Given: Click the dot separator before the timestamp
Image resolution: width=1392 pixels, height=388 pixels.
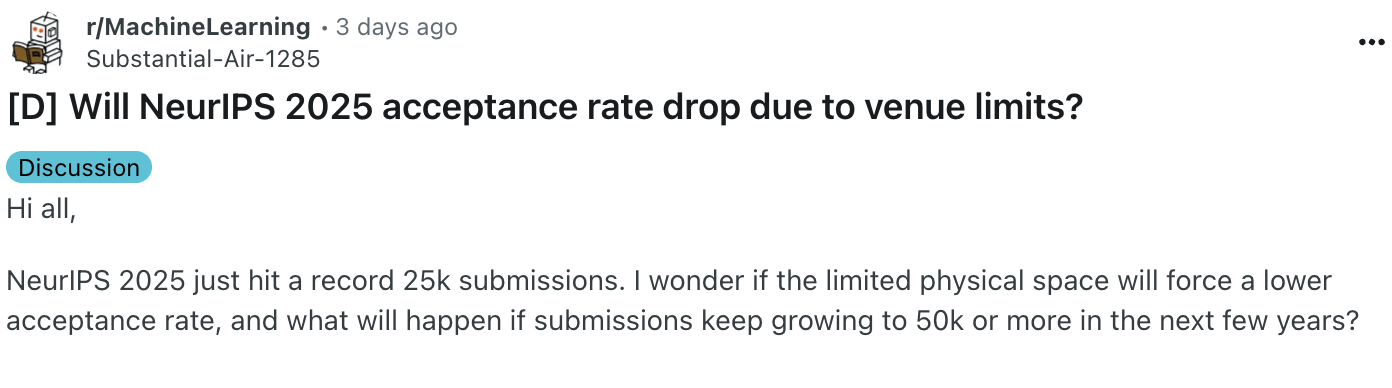Looking at the screenshot, I should (x=324, y=28).
